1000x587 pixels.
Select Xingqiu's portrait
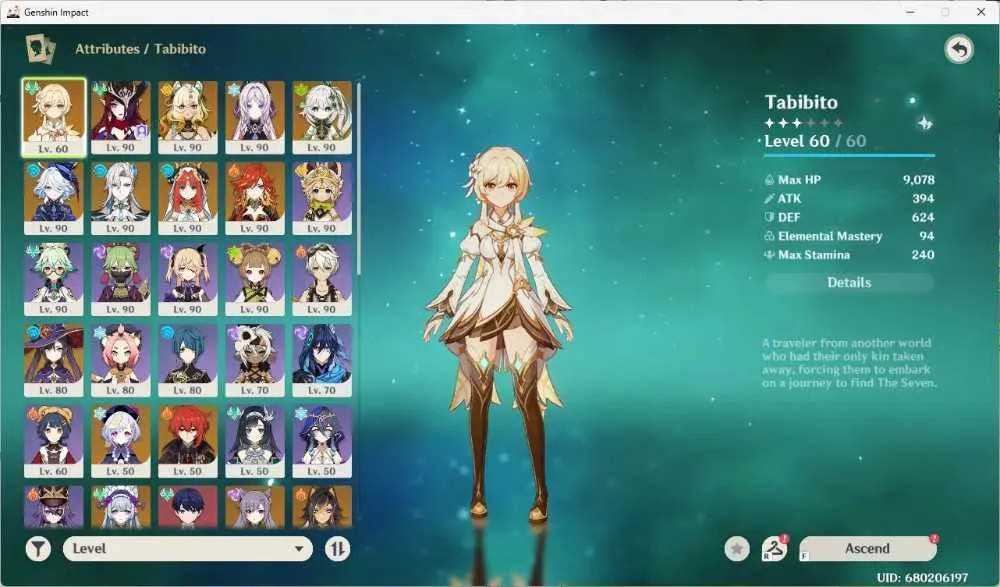[188, 360]
